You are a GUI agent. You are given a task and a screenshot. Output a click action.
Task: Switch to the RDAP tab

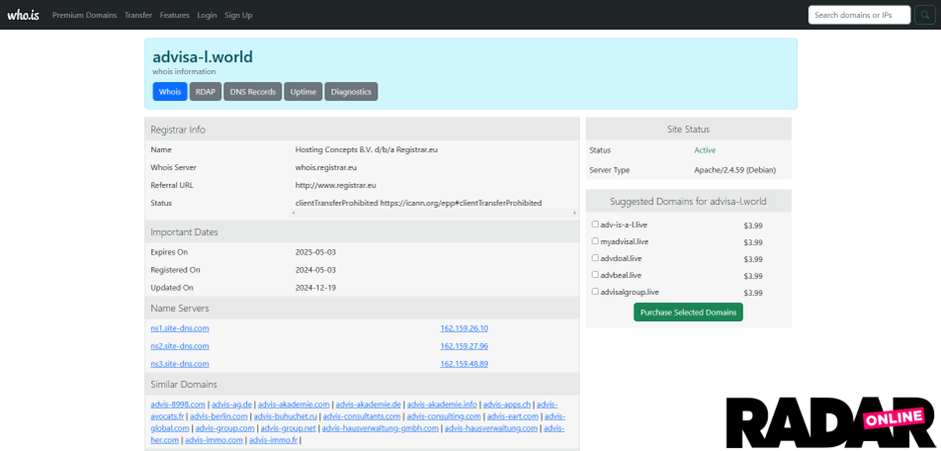tap(205, 92)
